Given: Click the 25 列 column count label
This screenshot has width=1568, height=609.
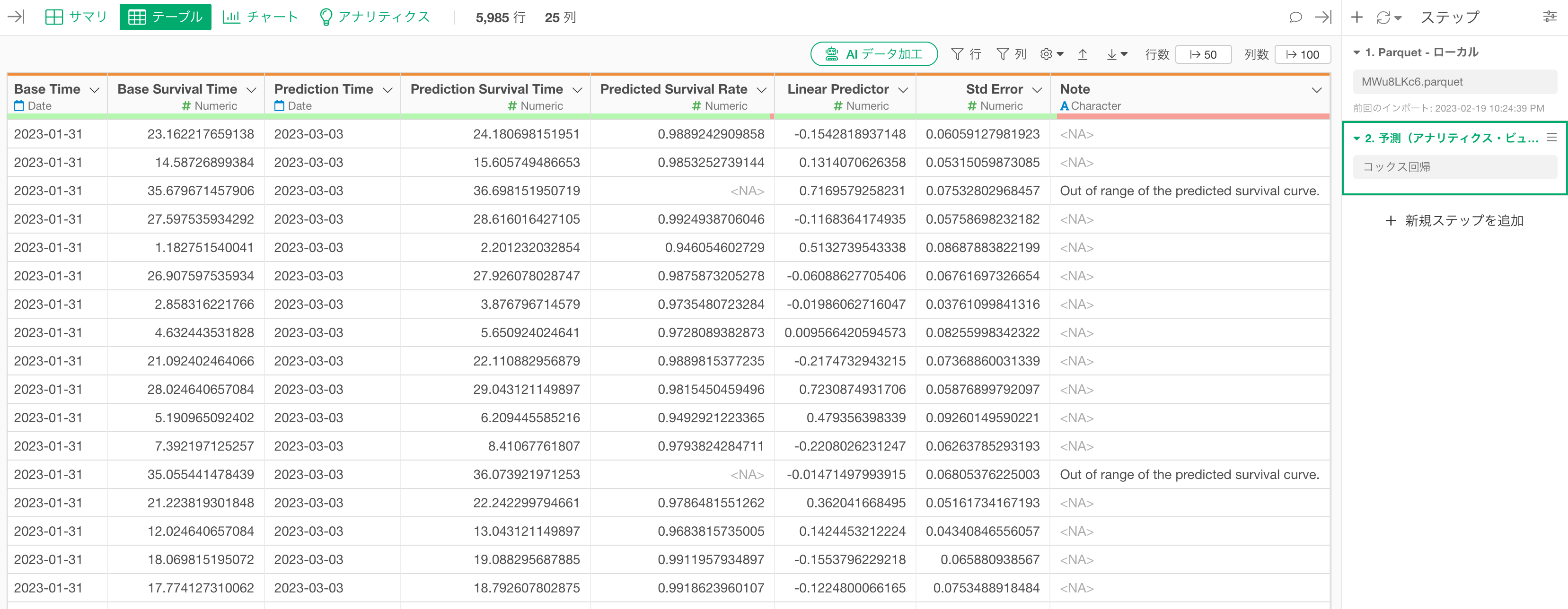Looking at the screenshot, I should click(x=560, y=17).
